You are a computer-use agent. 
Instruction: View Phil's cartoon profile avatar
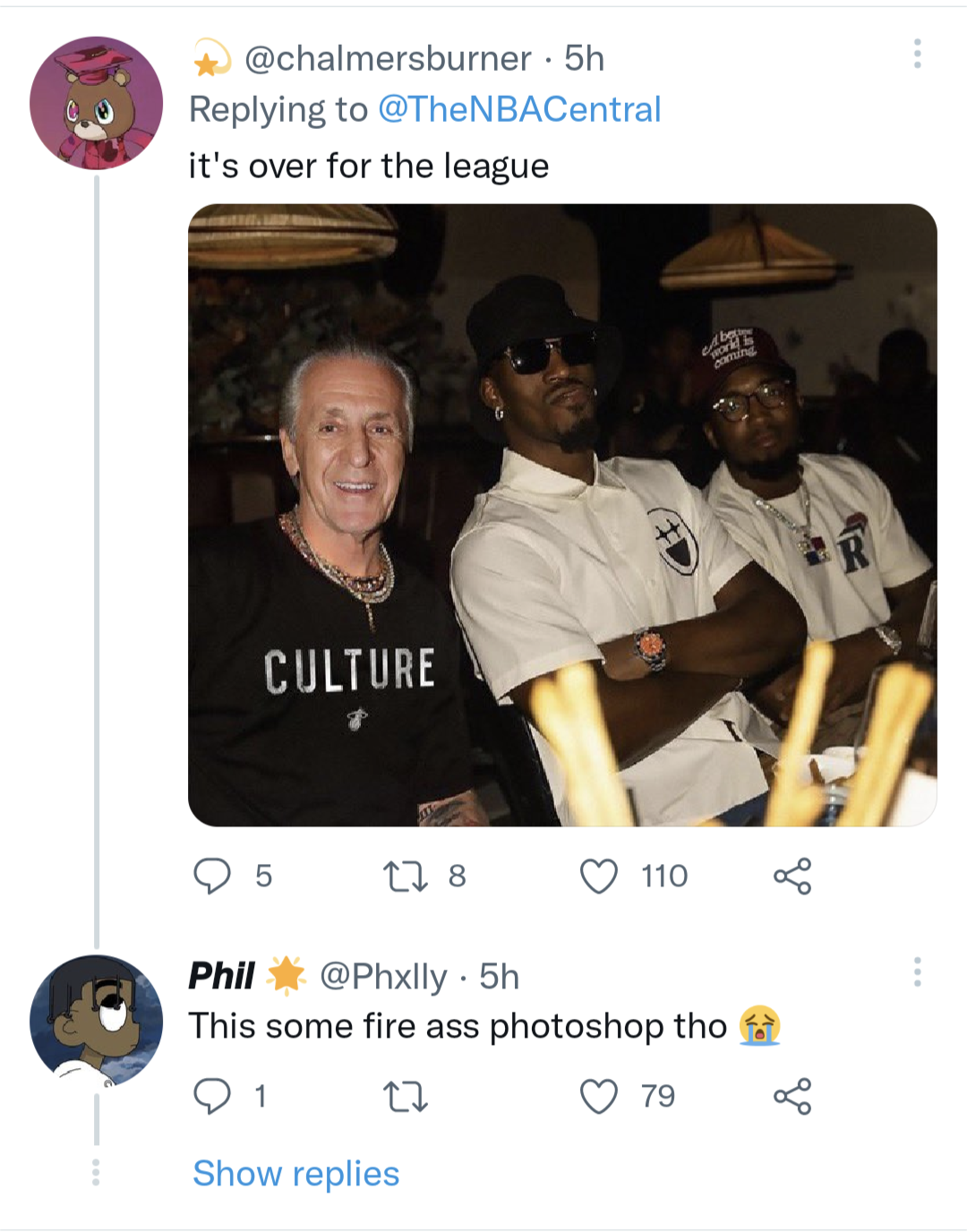click(97, 1021)
